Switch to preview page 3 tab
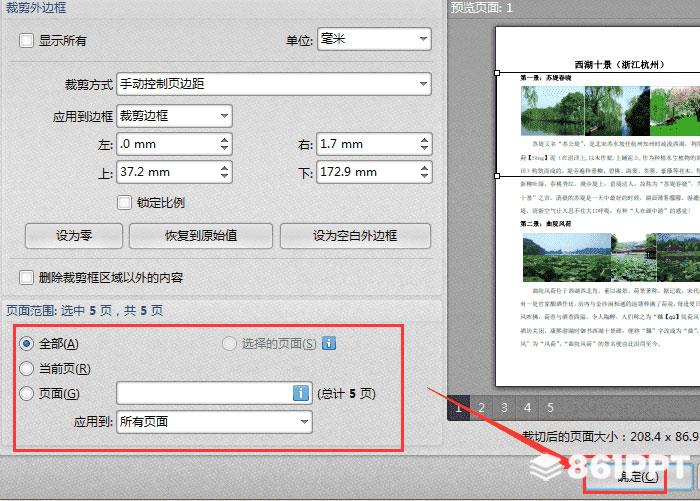 504,408
